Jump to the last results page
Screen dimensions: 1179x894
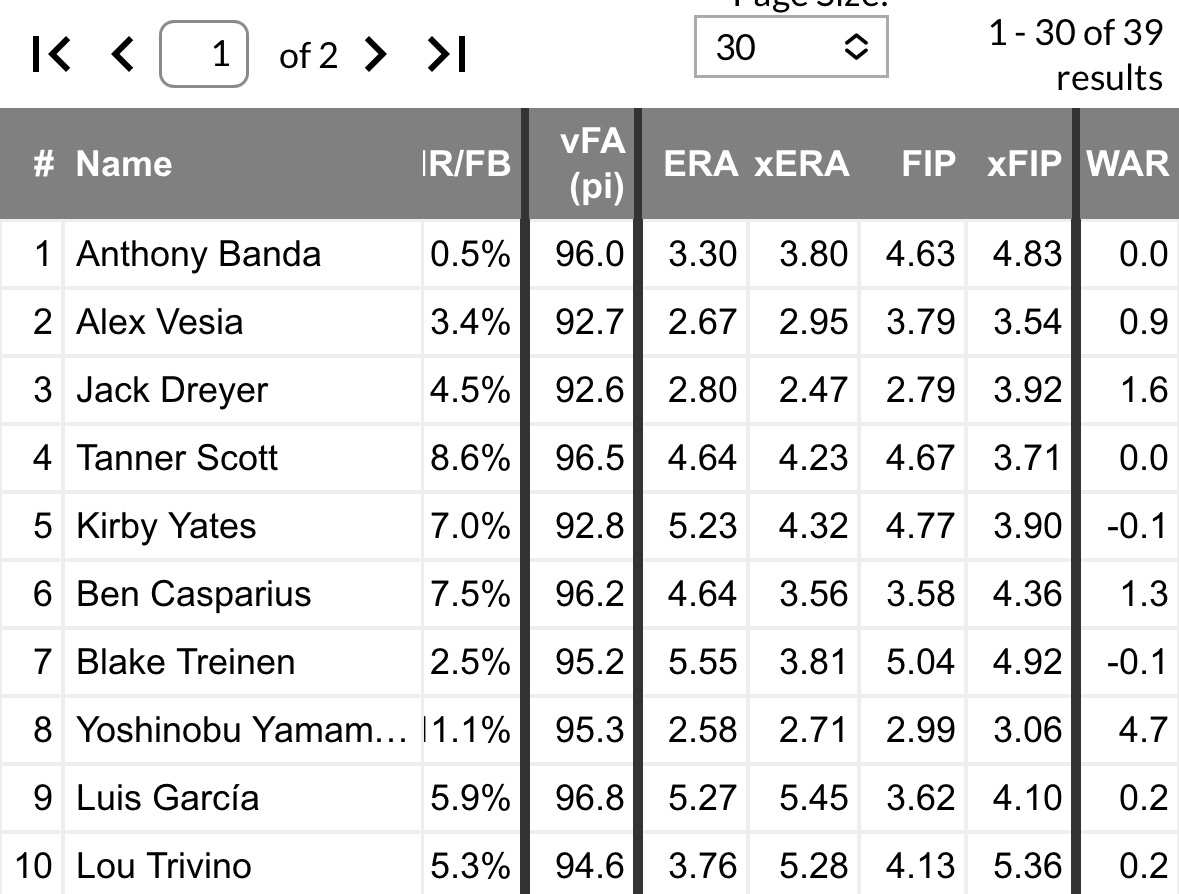coord(446,55)
